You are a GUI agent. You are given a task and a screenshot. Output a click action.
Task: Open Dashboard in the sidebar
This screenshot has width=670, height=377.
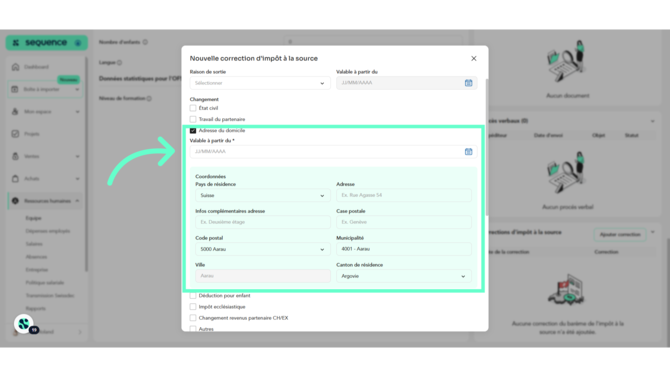pyautogui.click(x=36, y=67)
